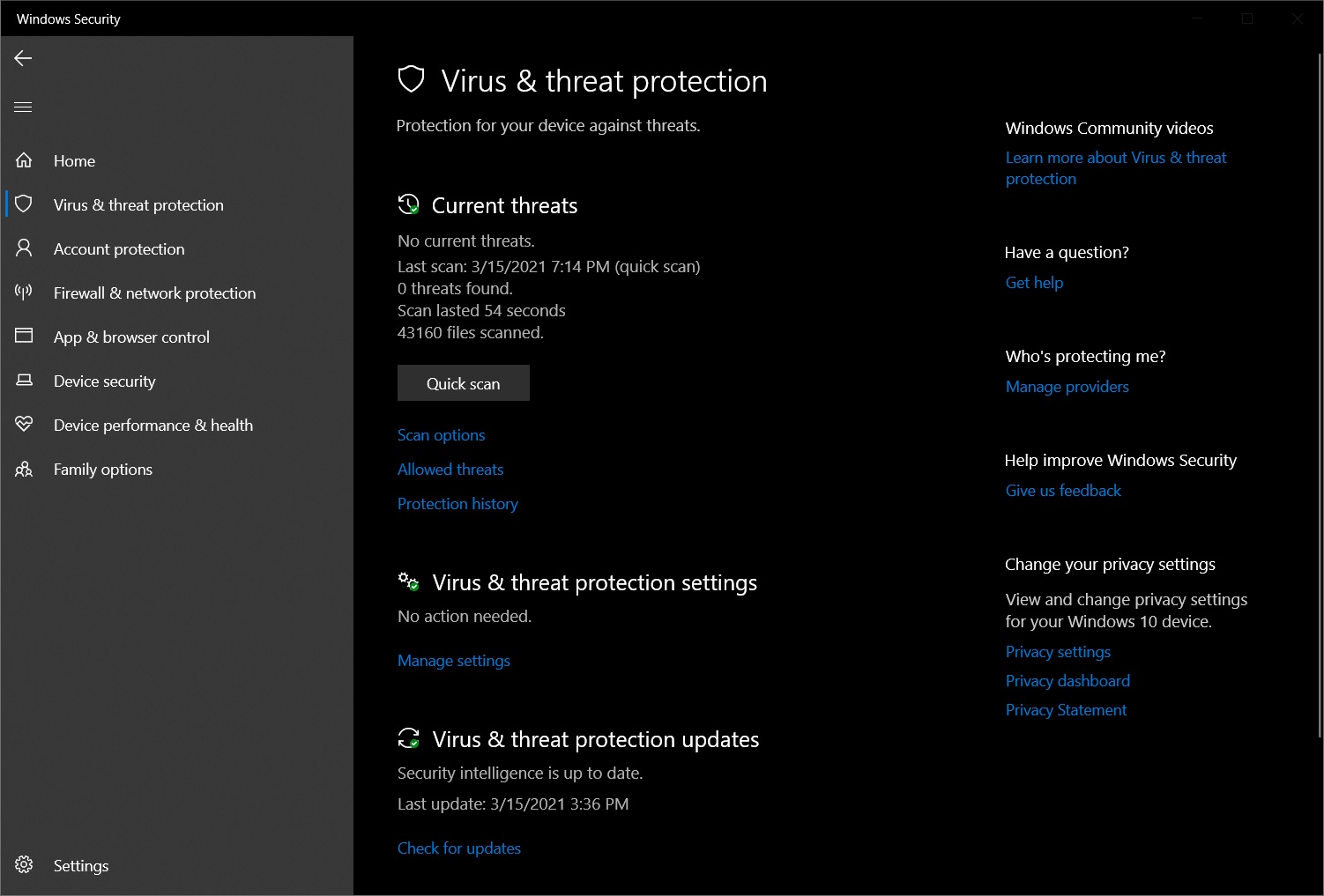Screen dimensions: 1324x896
Task: Click Manage providers under Who's protecting me
Action: tap(1067, 386)
